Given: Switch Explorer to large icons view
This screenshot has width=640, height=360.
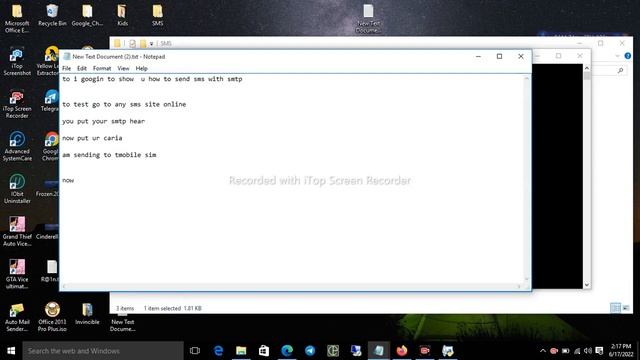Looking at the screenshot, I should 626,308.
